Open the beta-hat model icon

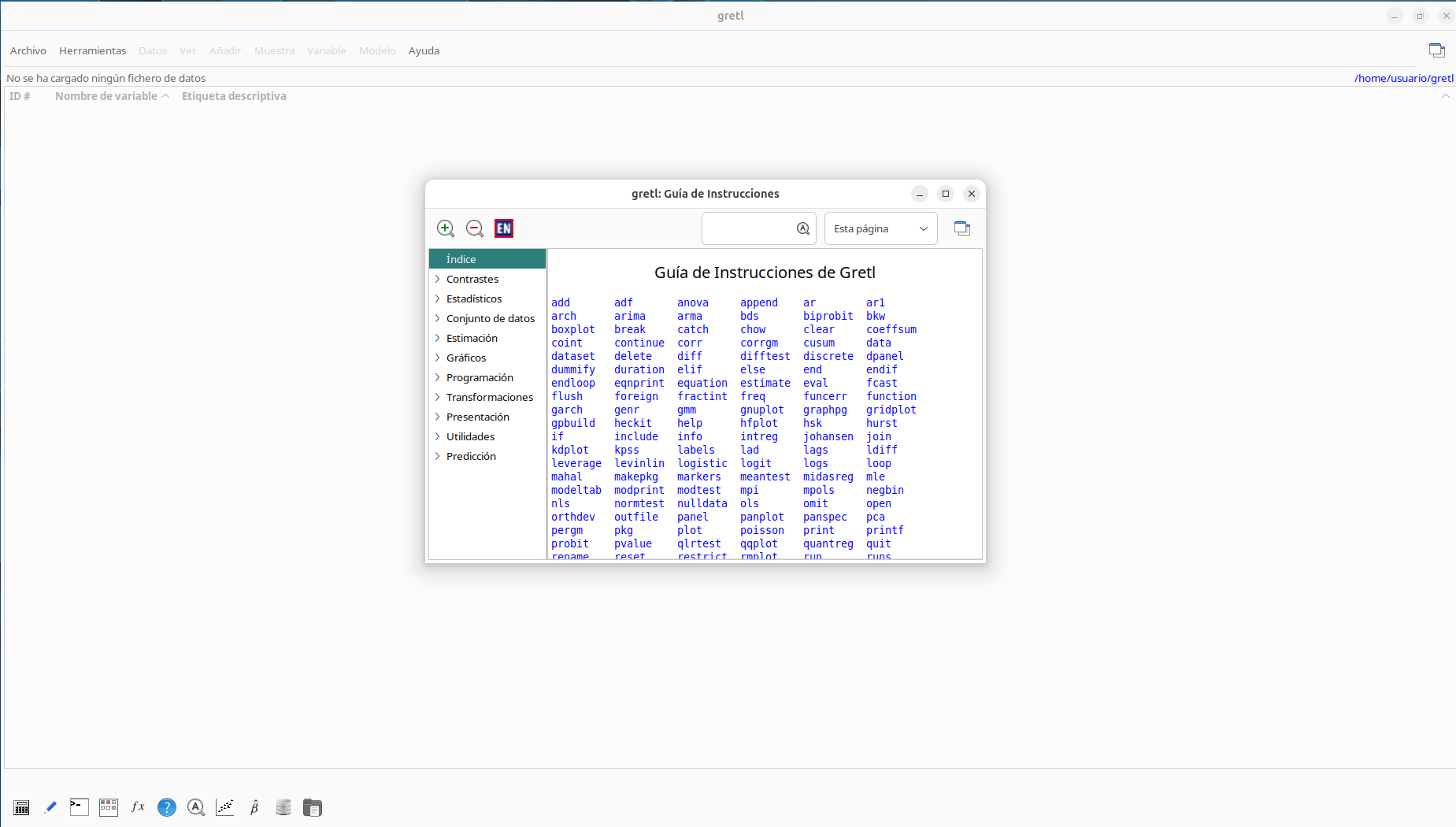coord(254,807)
